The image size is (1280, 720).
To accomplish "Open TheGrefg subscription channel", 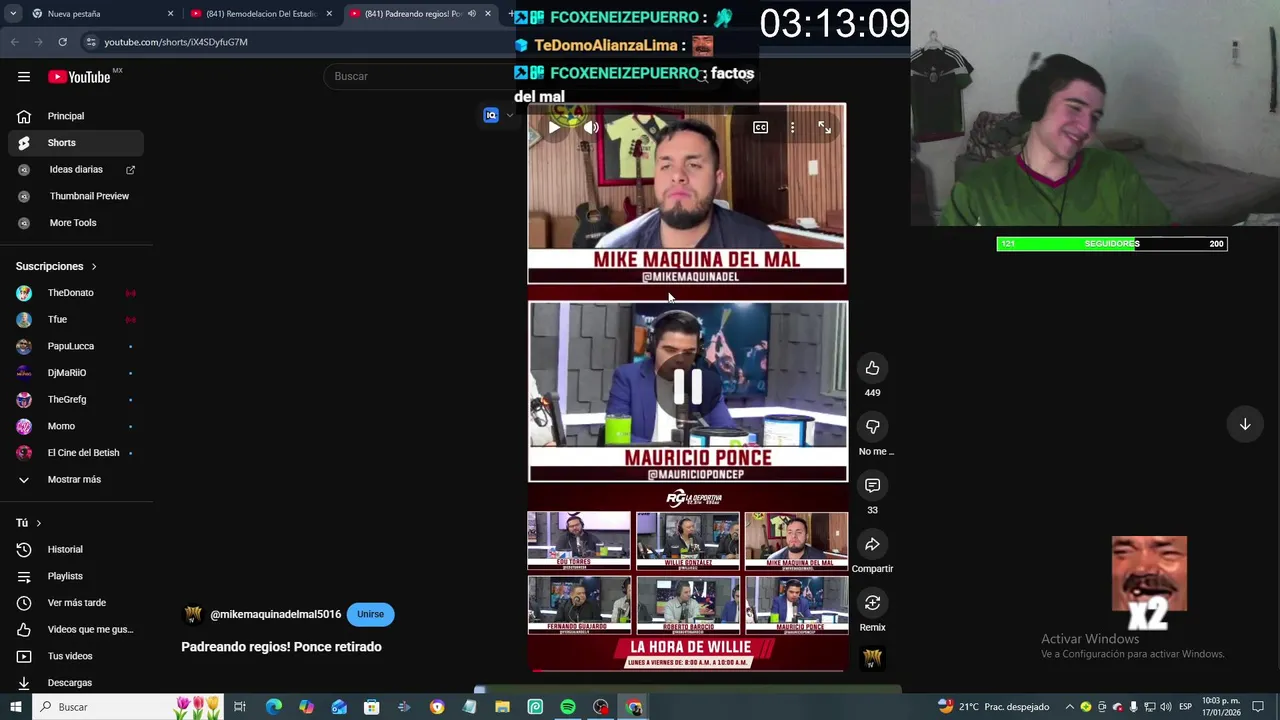I will click(x=76, y=400).
